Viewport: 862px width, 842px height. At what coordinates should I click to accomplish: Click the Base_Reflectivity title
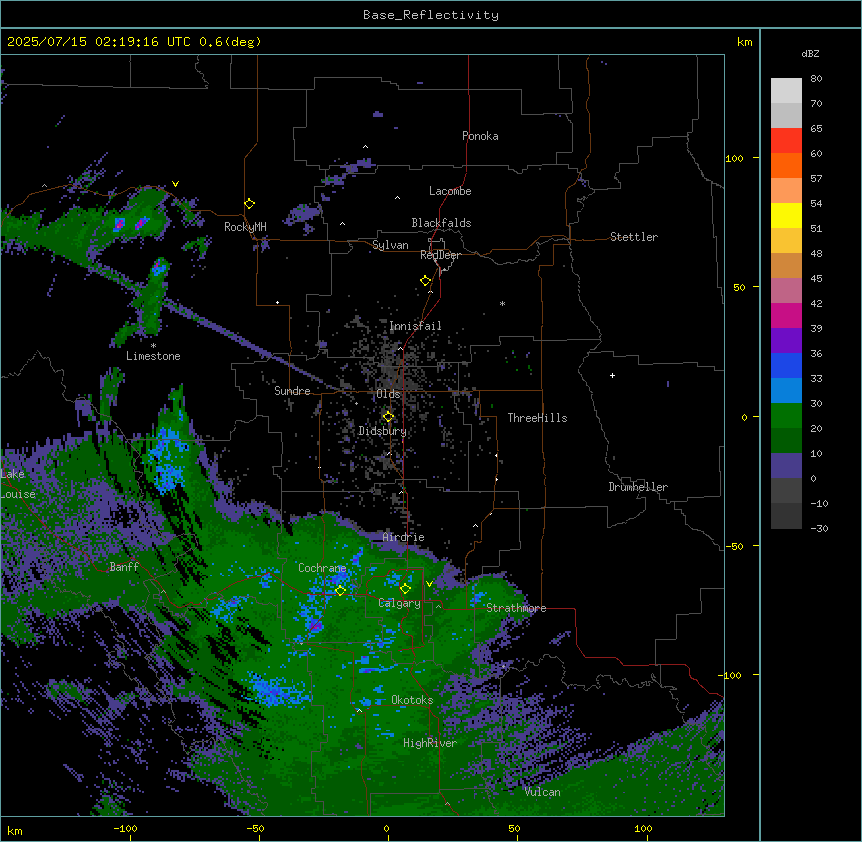click(431, 15)
